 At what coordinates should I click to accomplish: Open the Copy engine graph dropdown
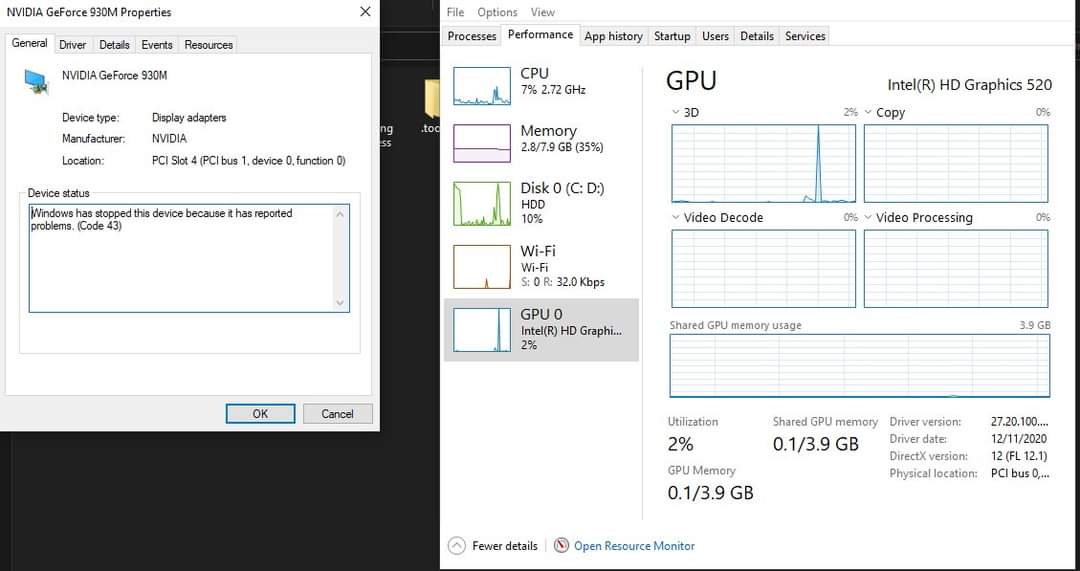868,112
